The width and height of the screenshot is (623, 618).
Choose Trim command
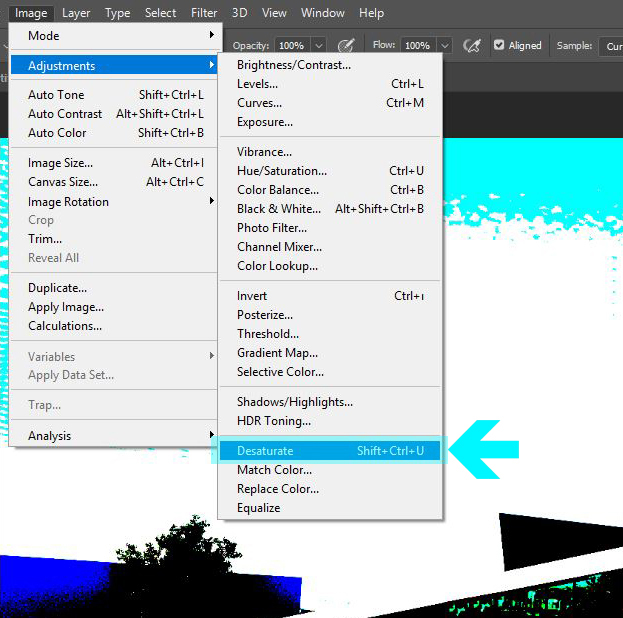(x=114, y=239)
